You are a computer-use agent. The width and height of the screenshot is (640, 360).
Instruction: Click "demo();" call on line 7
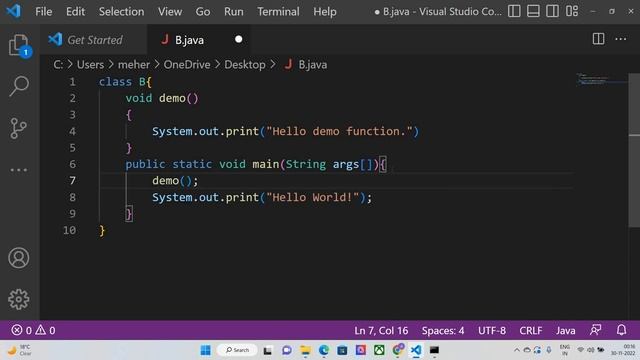175,181
